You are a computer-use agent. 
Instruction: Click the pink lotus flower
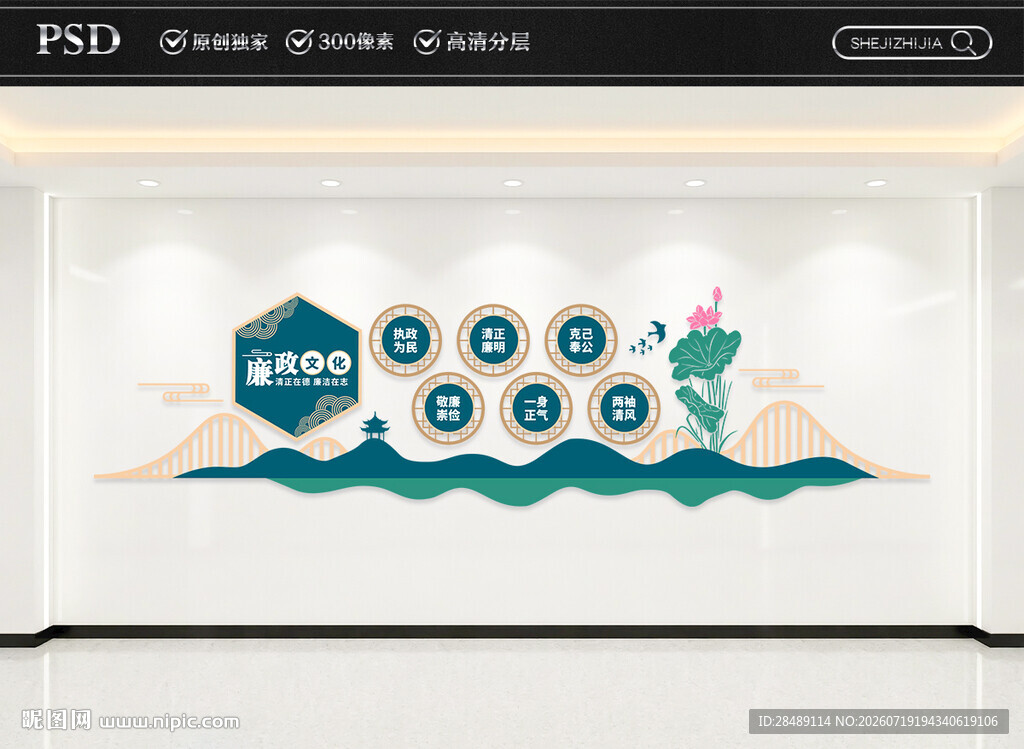(705, 312)
